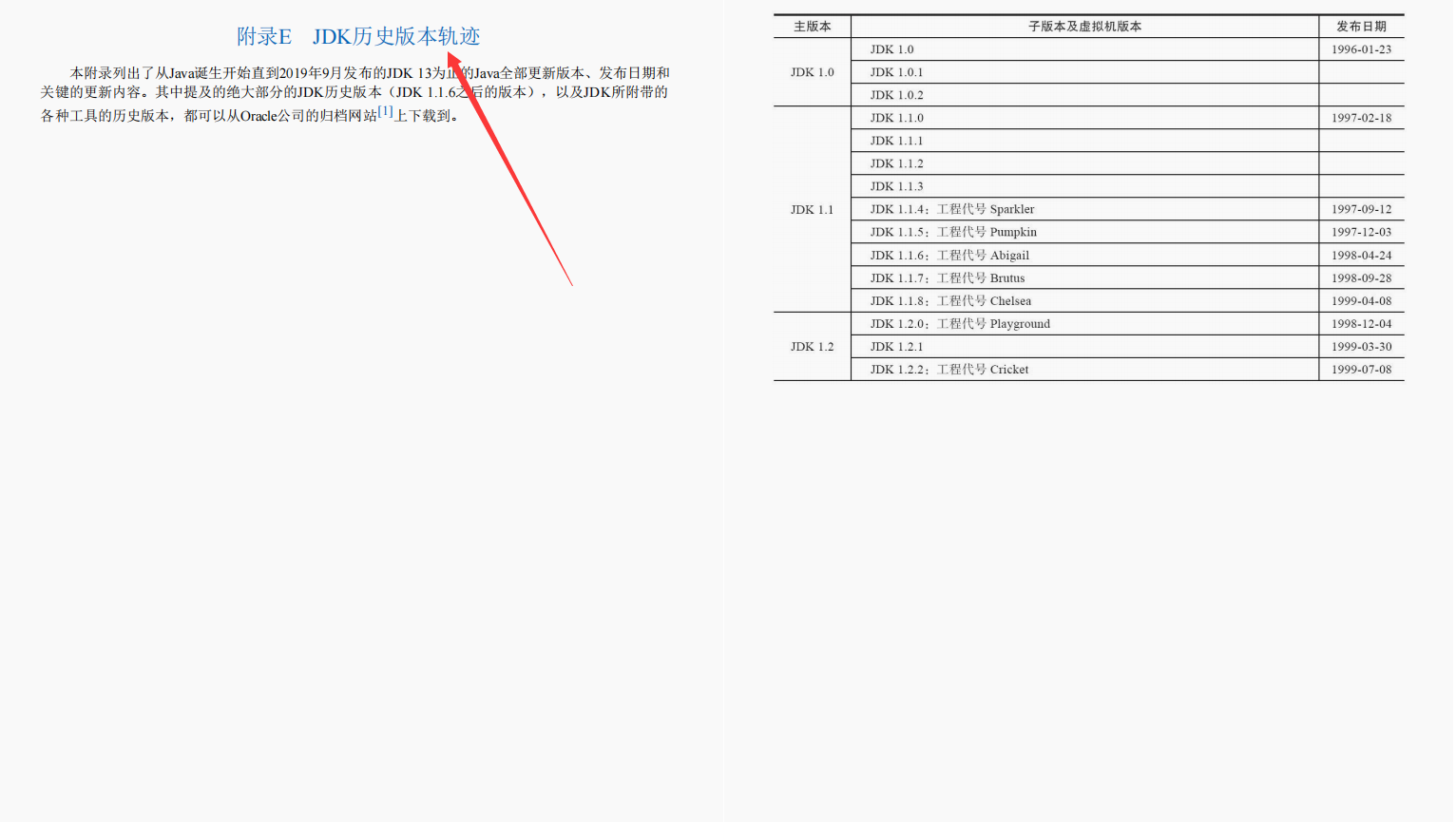Screen dimensions: 1456x822
Task: Click the release date 1999-04-08
Action: tap(1361, 300)
